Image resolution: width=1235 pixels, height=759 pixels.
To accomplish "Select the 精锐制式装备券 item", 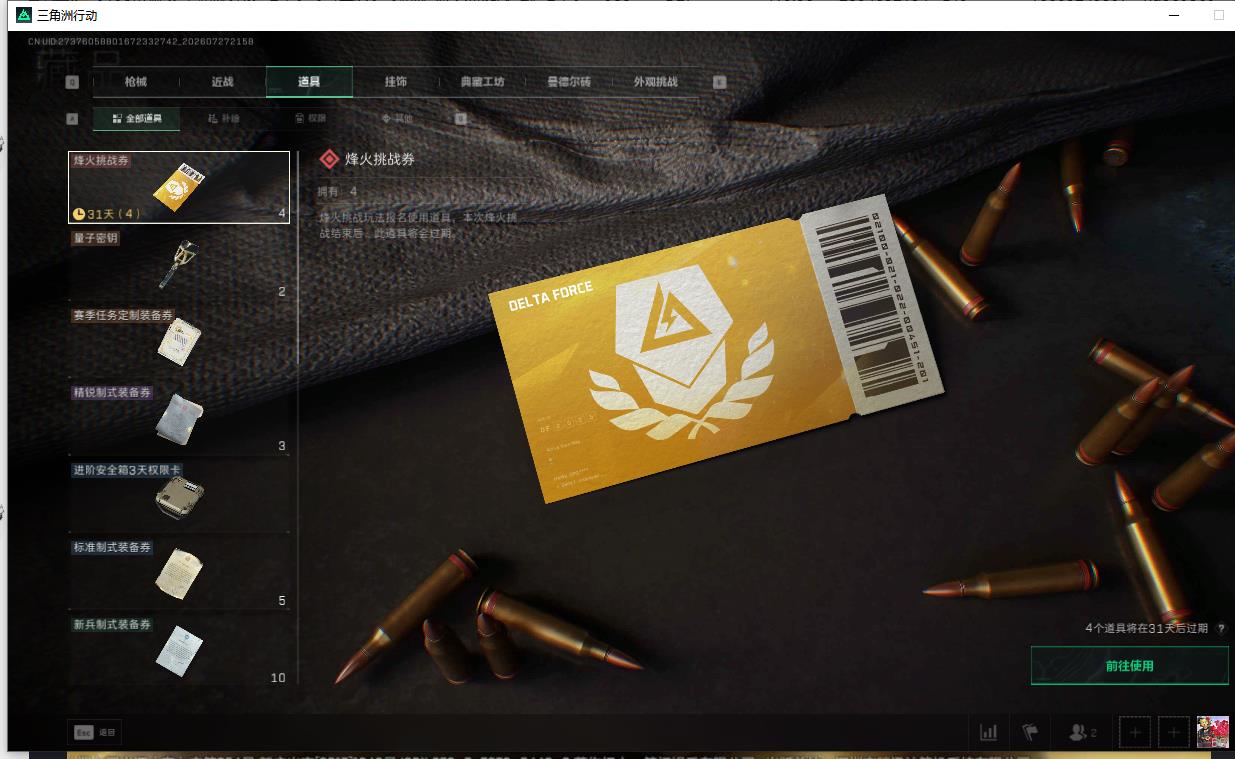I will coord(179,419).
